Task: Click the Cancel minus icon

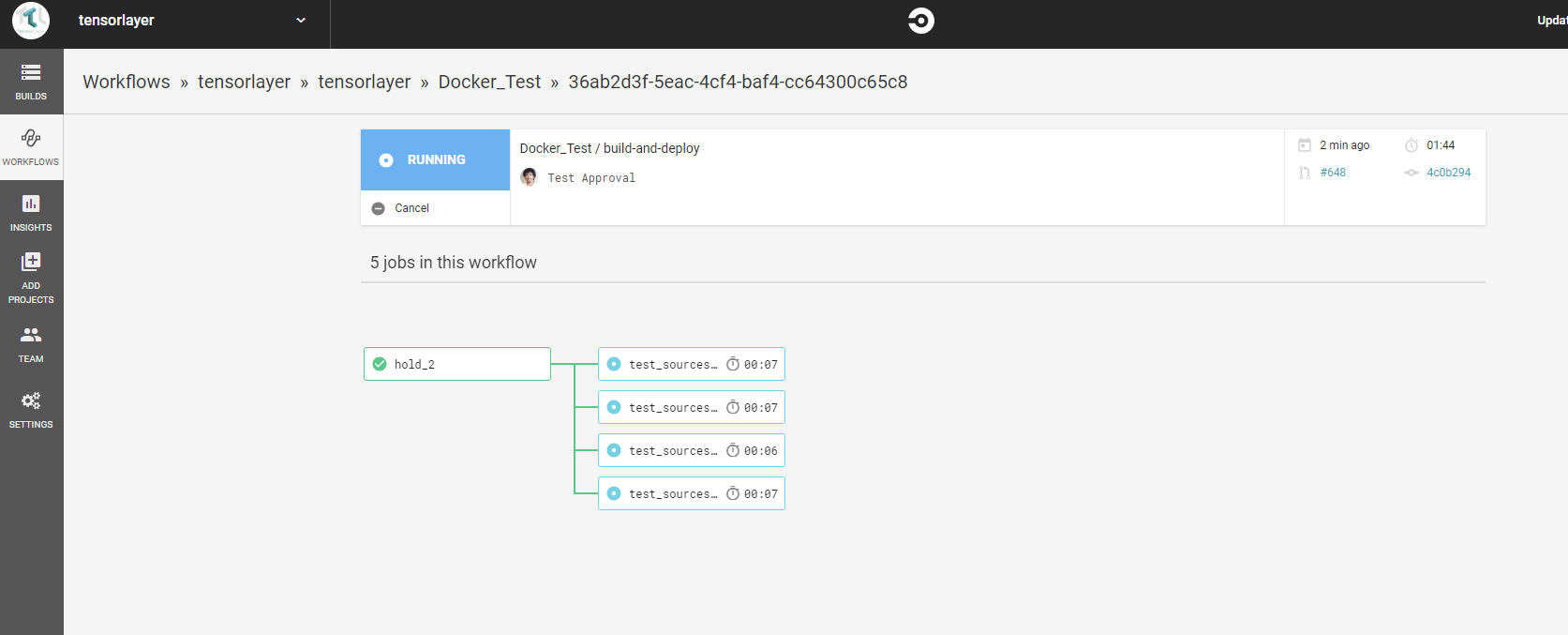Action: point(379,208)
